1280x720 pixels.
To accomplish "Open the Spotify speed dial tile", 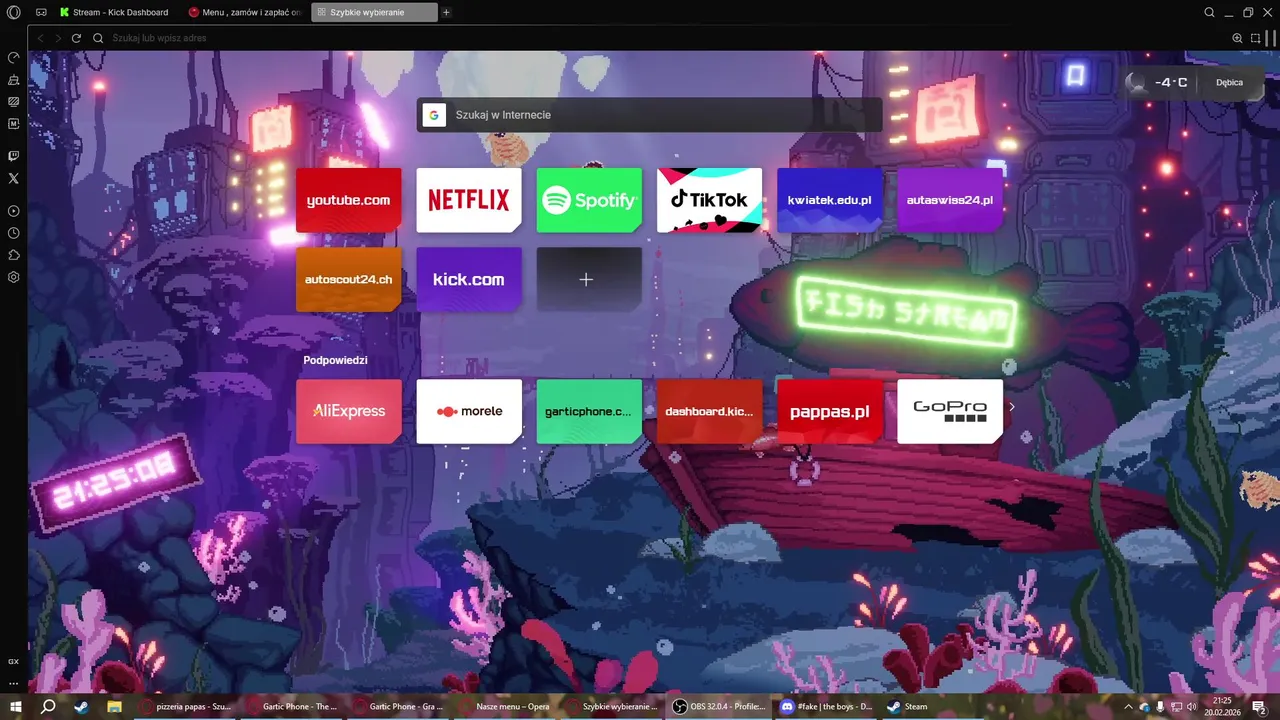I will click(x=589, y=200).
